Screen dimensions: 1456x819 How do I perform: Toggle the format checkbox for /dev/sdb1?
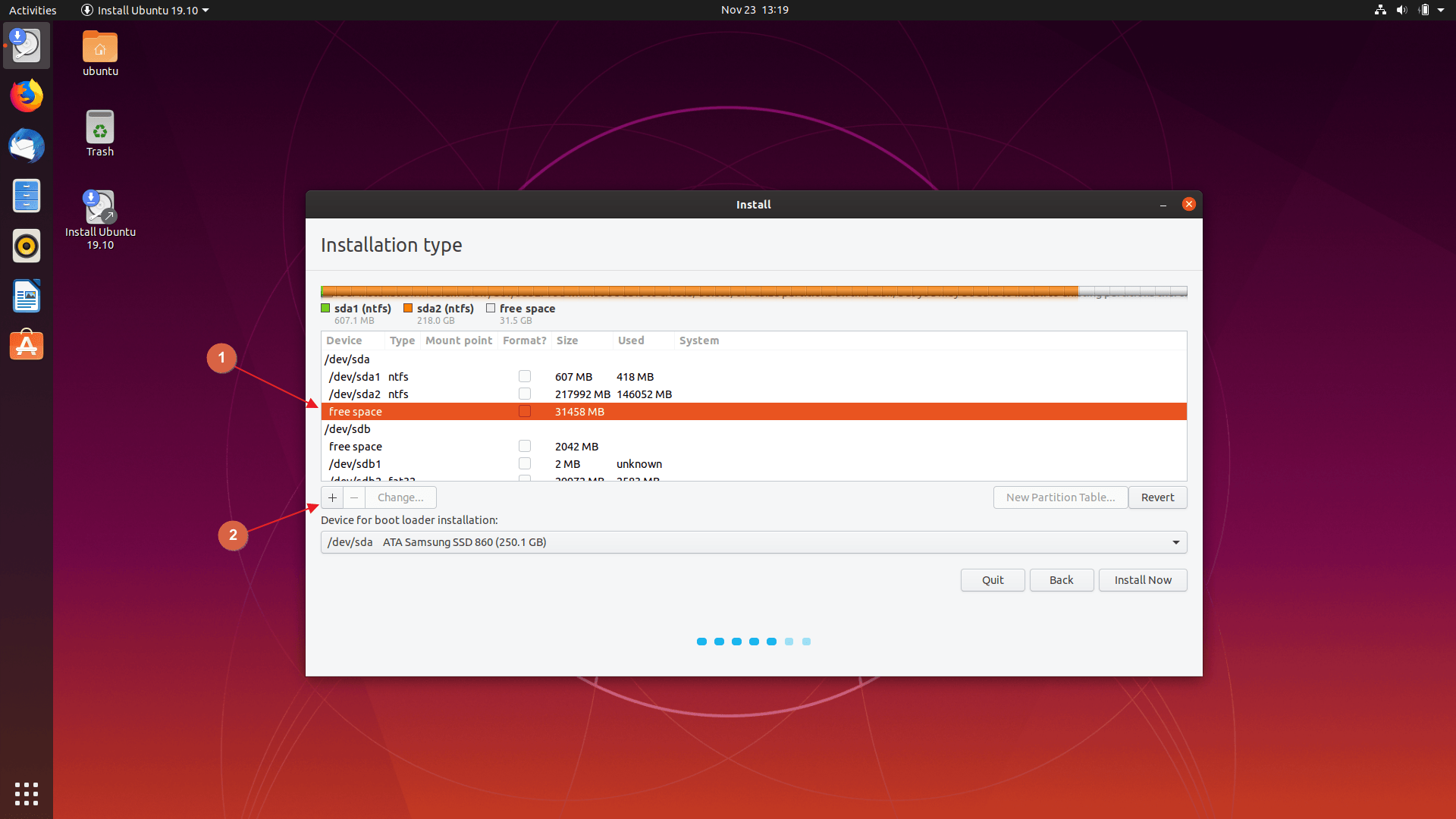[x=525, y=464]
